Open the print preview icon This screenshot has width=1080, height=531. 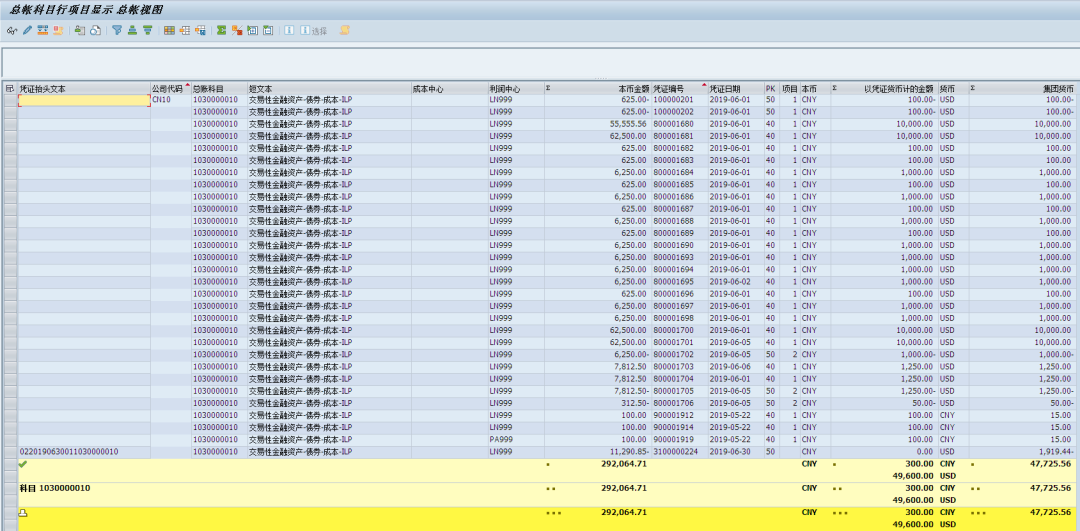[x=96, y=30]
